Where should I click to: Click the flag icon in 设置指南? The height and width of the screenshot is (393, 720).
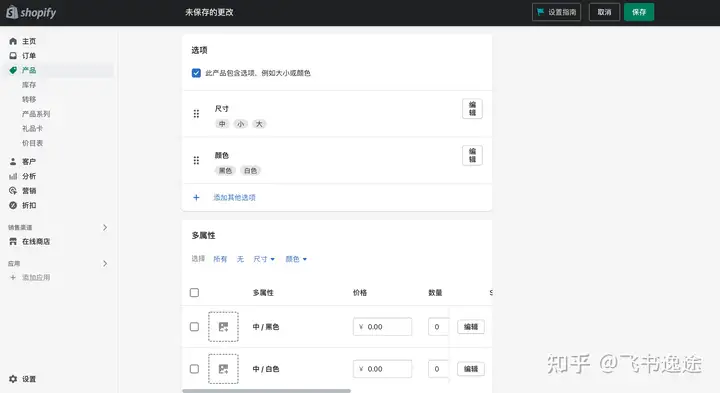(x=540, y=12)
